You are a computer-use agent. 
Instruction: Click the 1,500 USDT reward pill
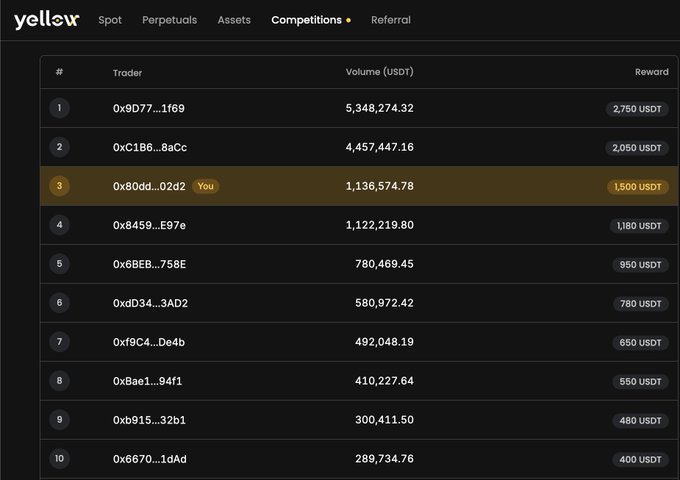click(x=638, y=187)
